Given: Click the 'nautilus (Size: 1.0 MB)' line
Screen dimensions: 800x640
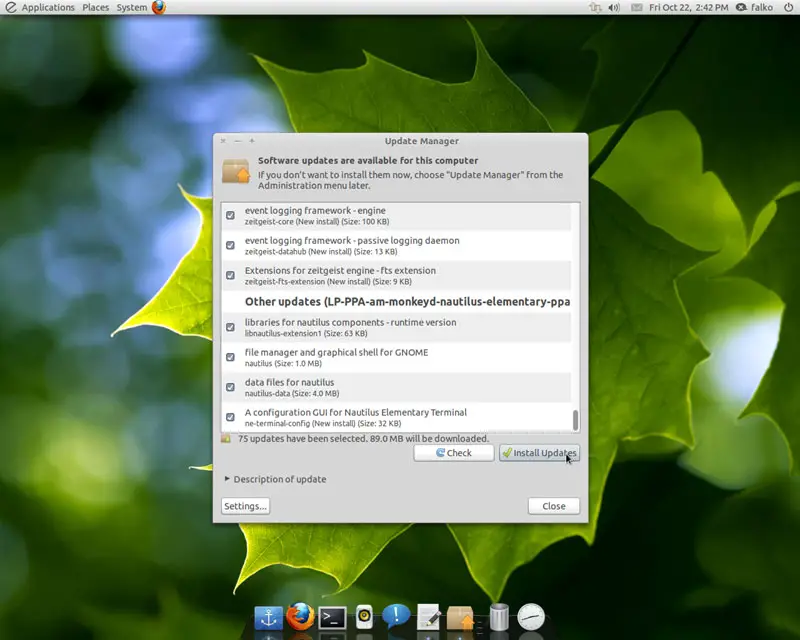Looking at the screenshot, I should pos(283,363).
